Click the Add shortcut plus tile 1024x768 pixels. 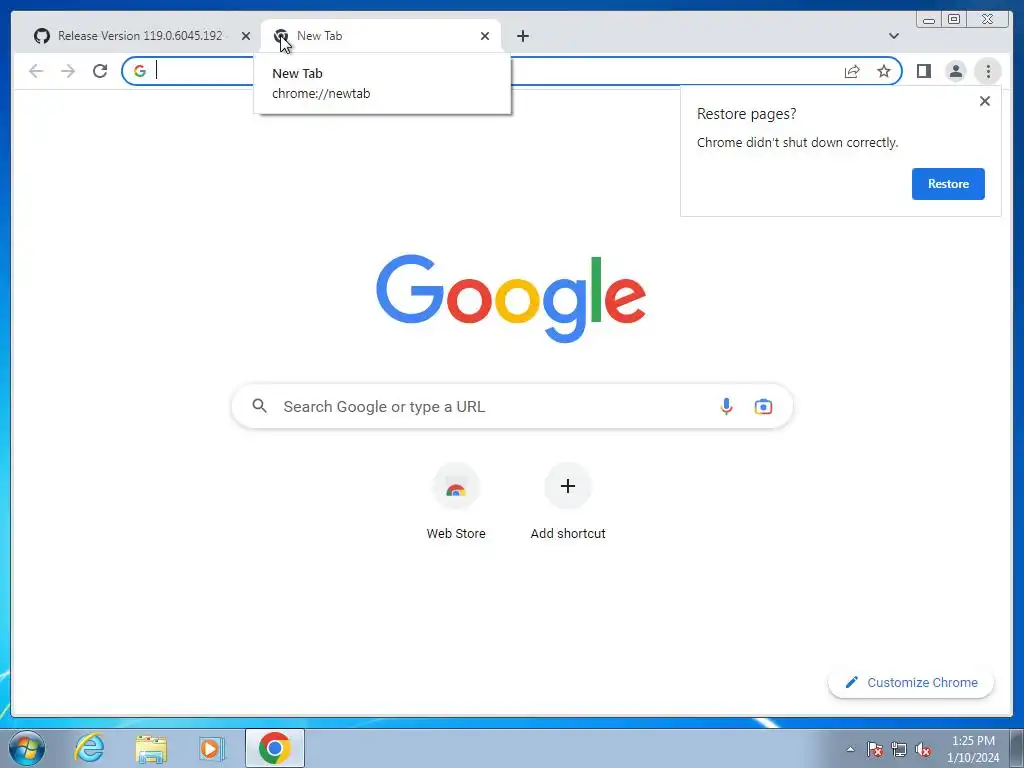(x=568, y=487)
